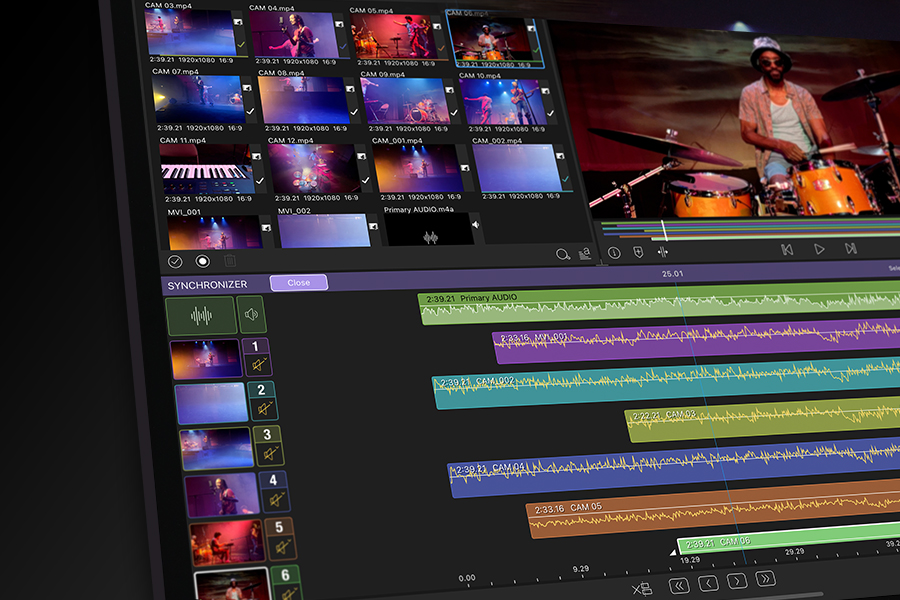
Task: Play the preview video
Action: 819,249
